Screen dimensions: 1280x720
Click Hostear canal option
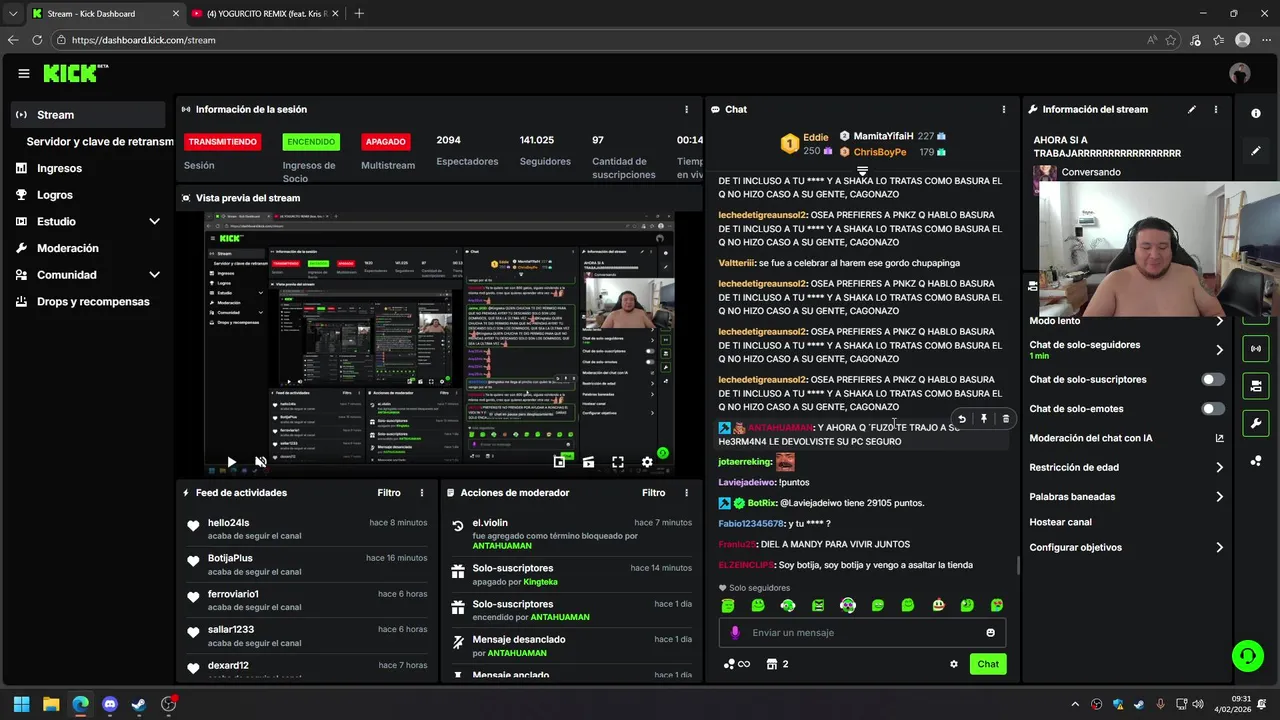click(x=1061, y=522)
